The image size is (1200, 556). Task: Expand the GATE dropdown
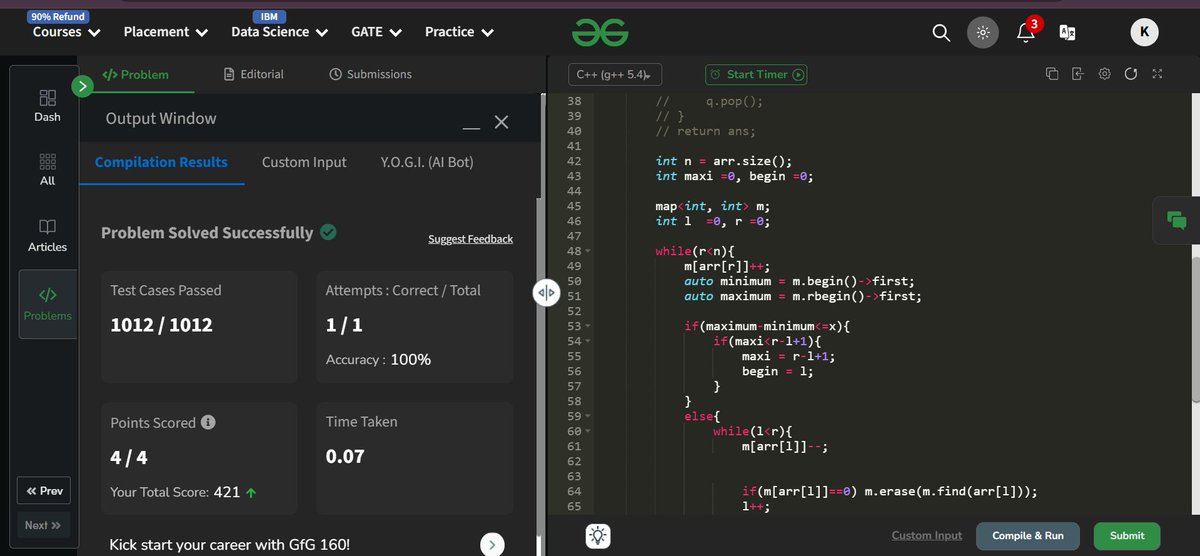coord(377,32)
